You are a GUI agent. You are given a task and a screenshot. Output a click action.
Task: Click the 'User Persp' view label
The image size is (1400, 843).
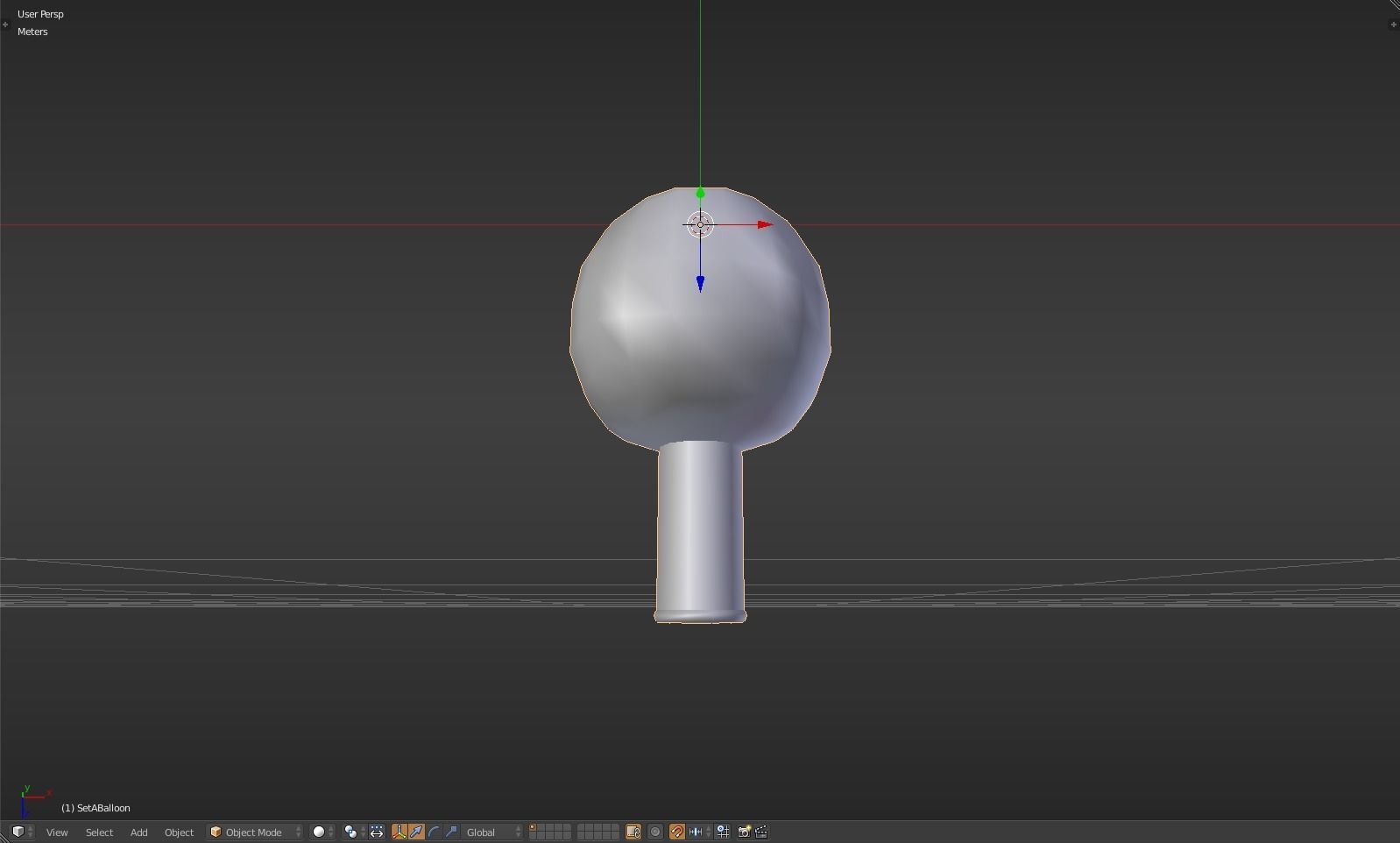tap(40, 14)
